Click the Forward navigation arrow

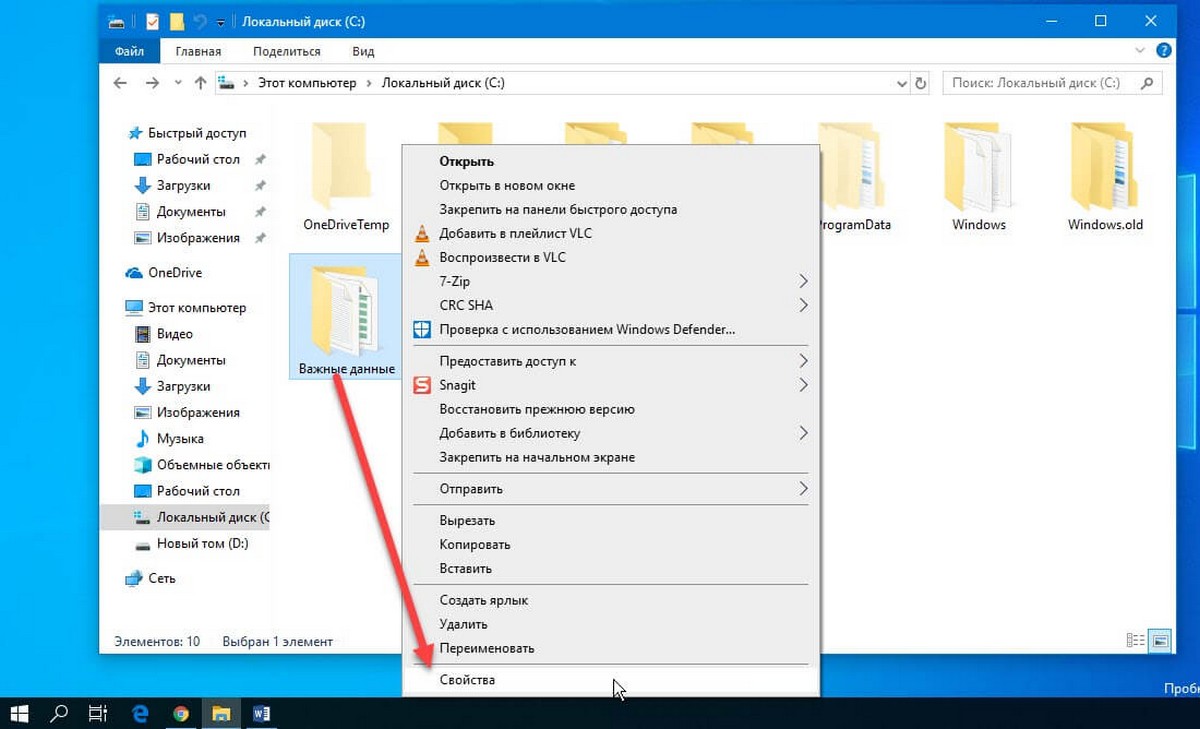(x=152, y=83)
